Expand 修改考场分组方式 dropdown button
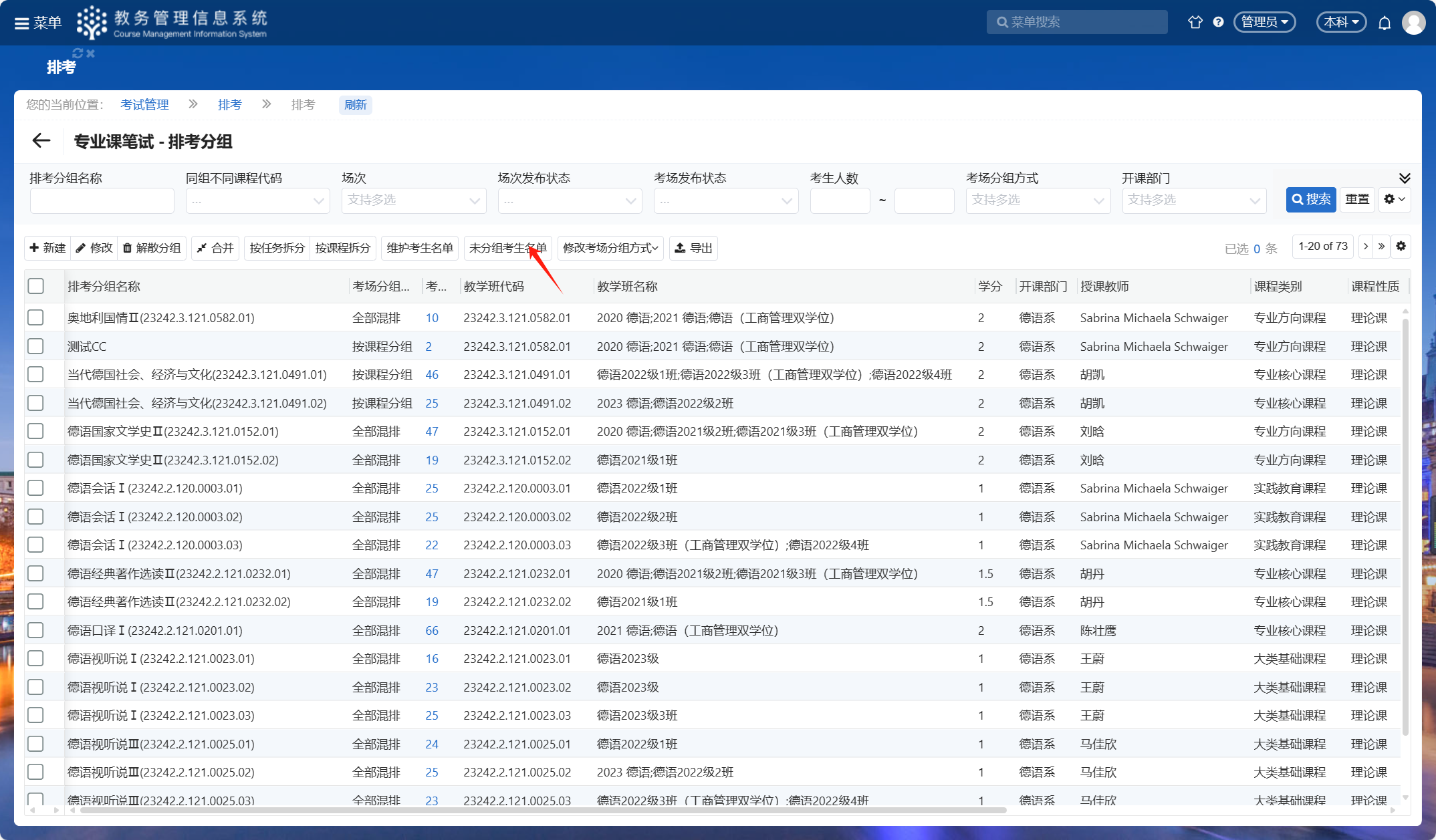 (610, 248)
